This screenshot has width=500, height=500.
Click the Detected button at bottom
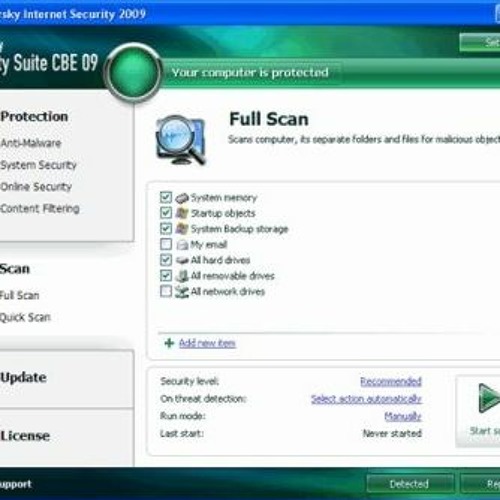tap(409, 484)
